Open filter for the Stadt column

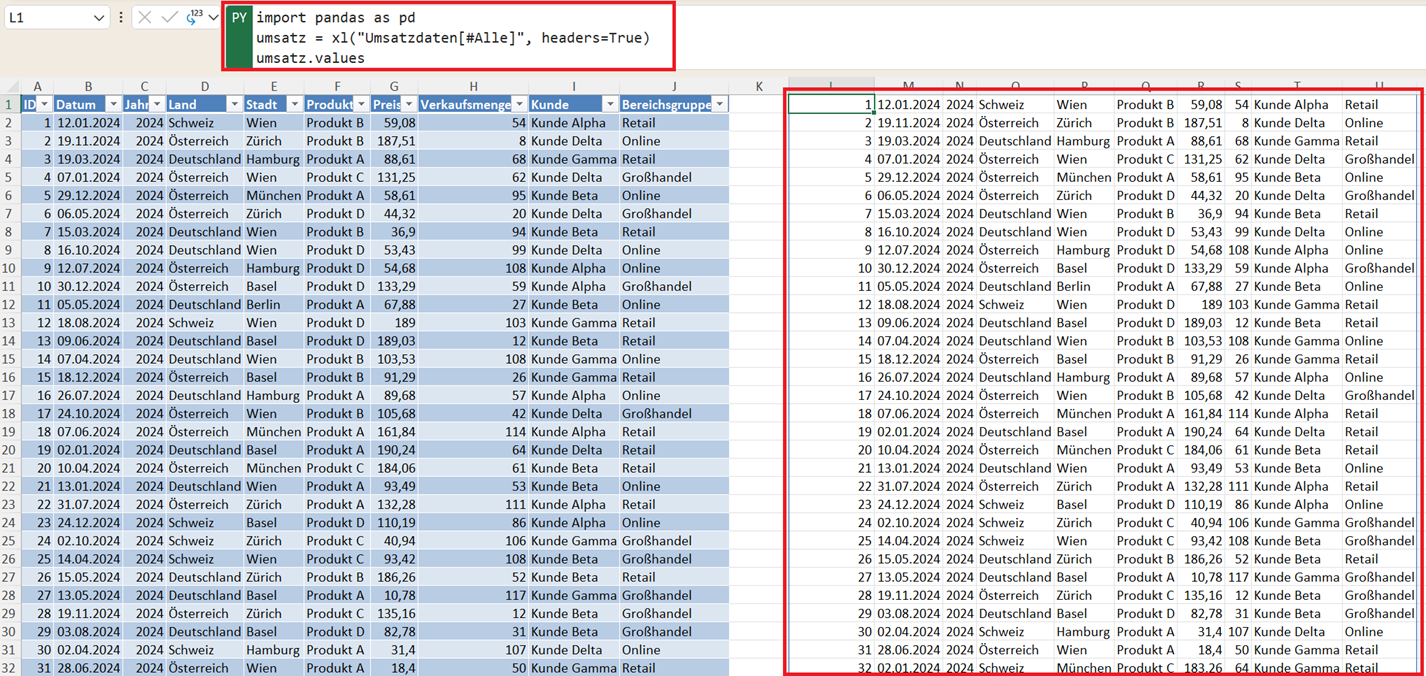(294, 105)
